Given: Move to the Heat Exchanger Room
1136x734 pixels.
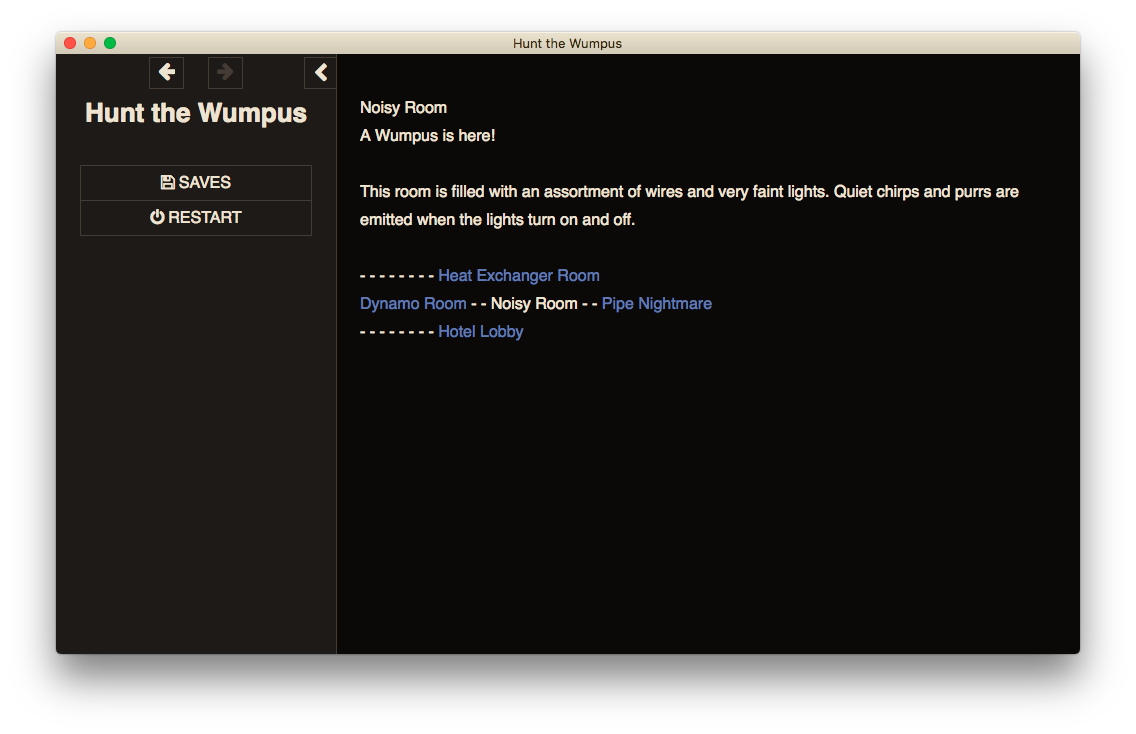Looking at the screenshot, I should coord(518,276).
